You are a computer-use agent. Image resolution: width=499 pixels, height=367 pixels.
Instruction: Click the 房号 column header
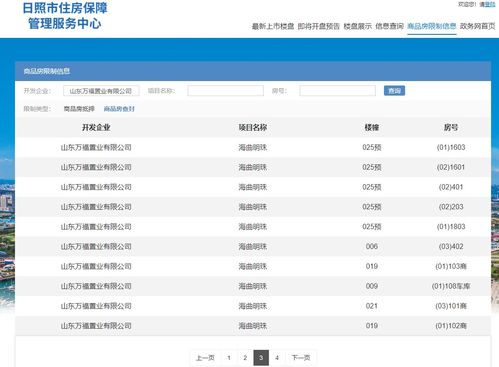[451, 128]
